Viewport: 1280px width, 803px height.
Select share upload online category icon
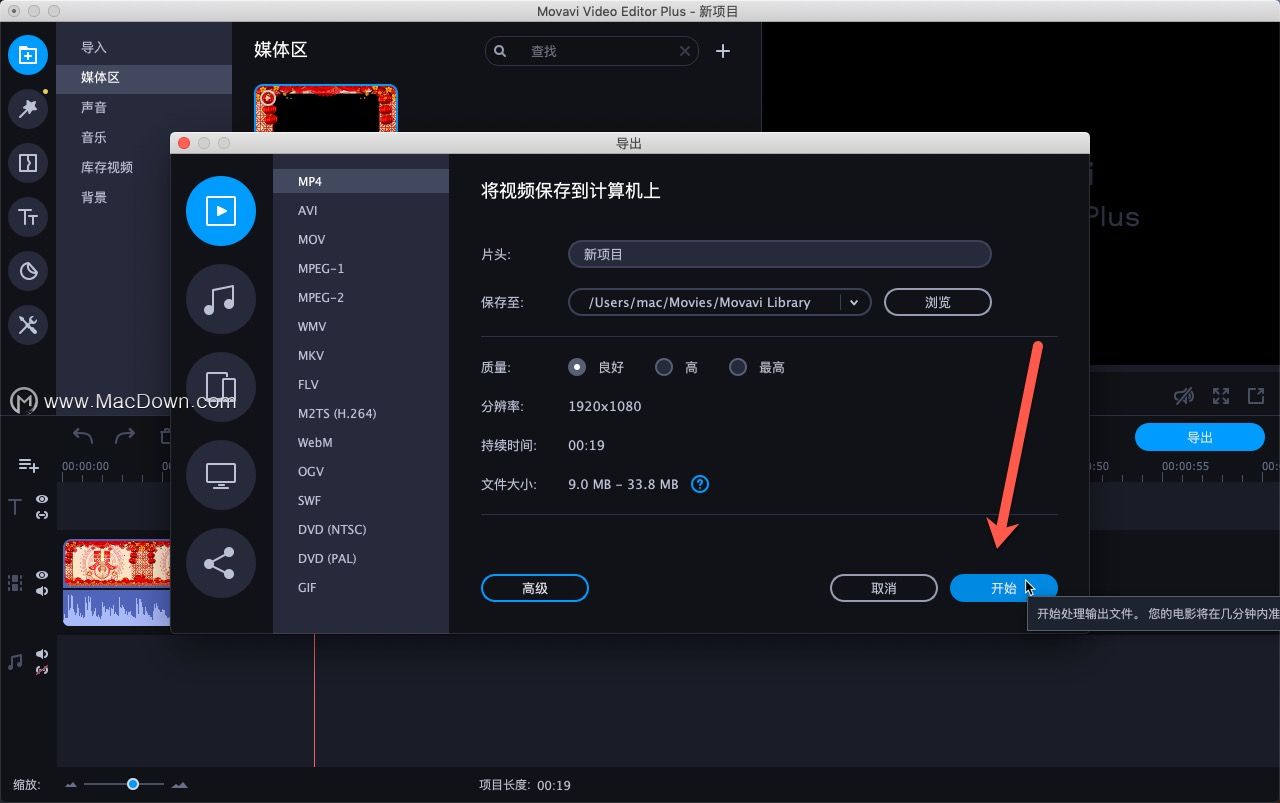pyautogui.click(x=221, y=563)
